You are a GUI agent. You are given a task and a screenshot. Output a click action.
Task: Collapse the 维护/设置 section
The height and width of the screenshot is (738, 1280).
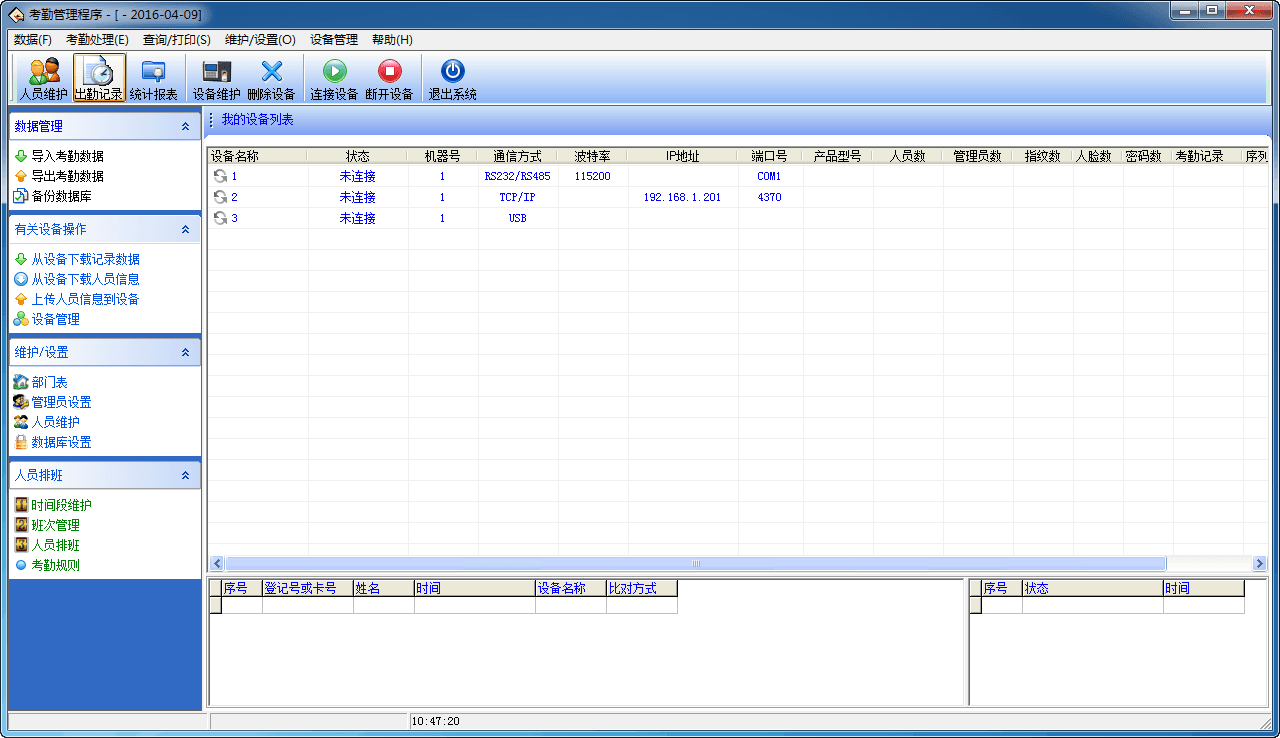(185, 353)
